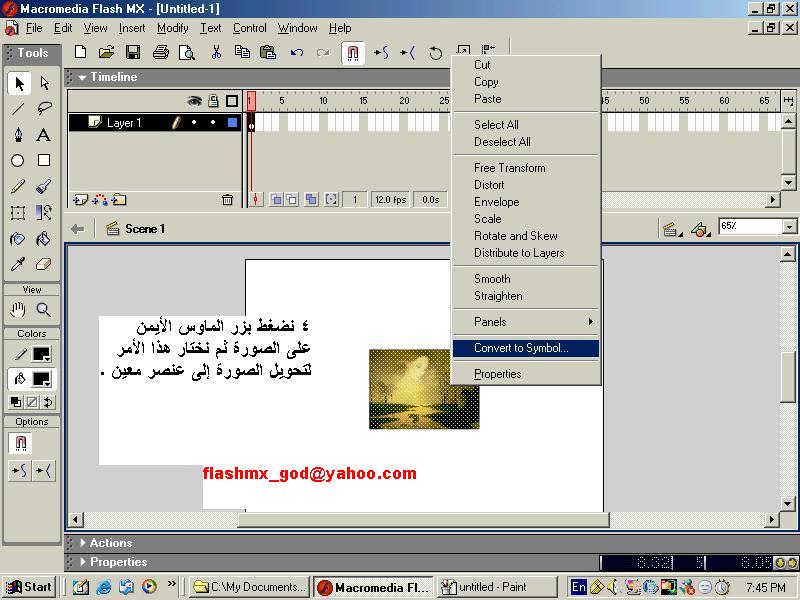Select the Subselection tool
The height and width of the screenshot is (600, 800).
point(44,83)
